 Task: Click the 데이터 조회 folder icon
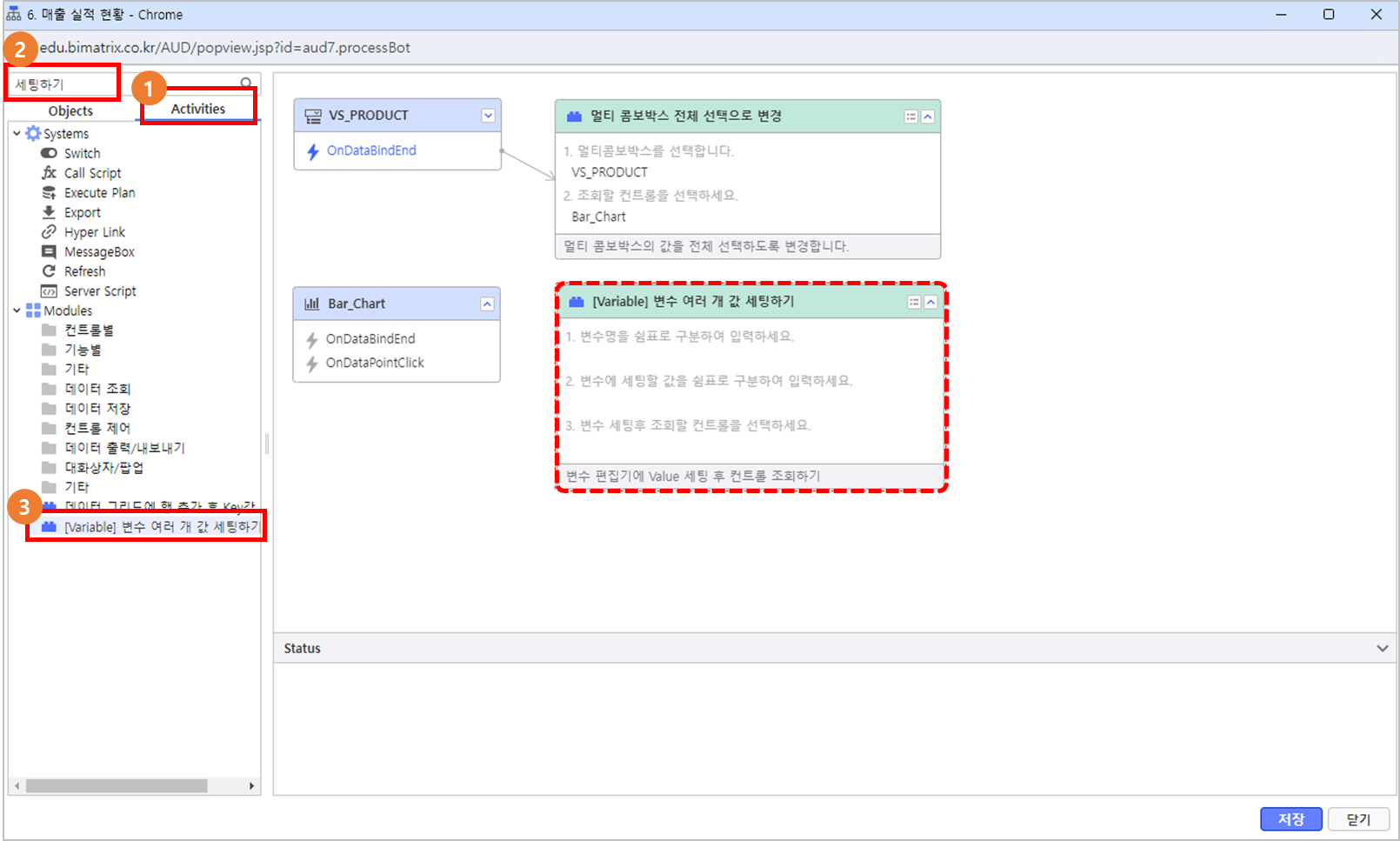click(x=49, y=389)
